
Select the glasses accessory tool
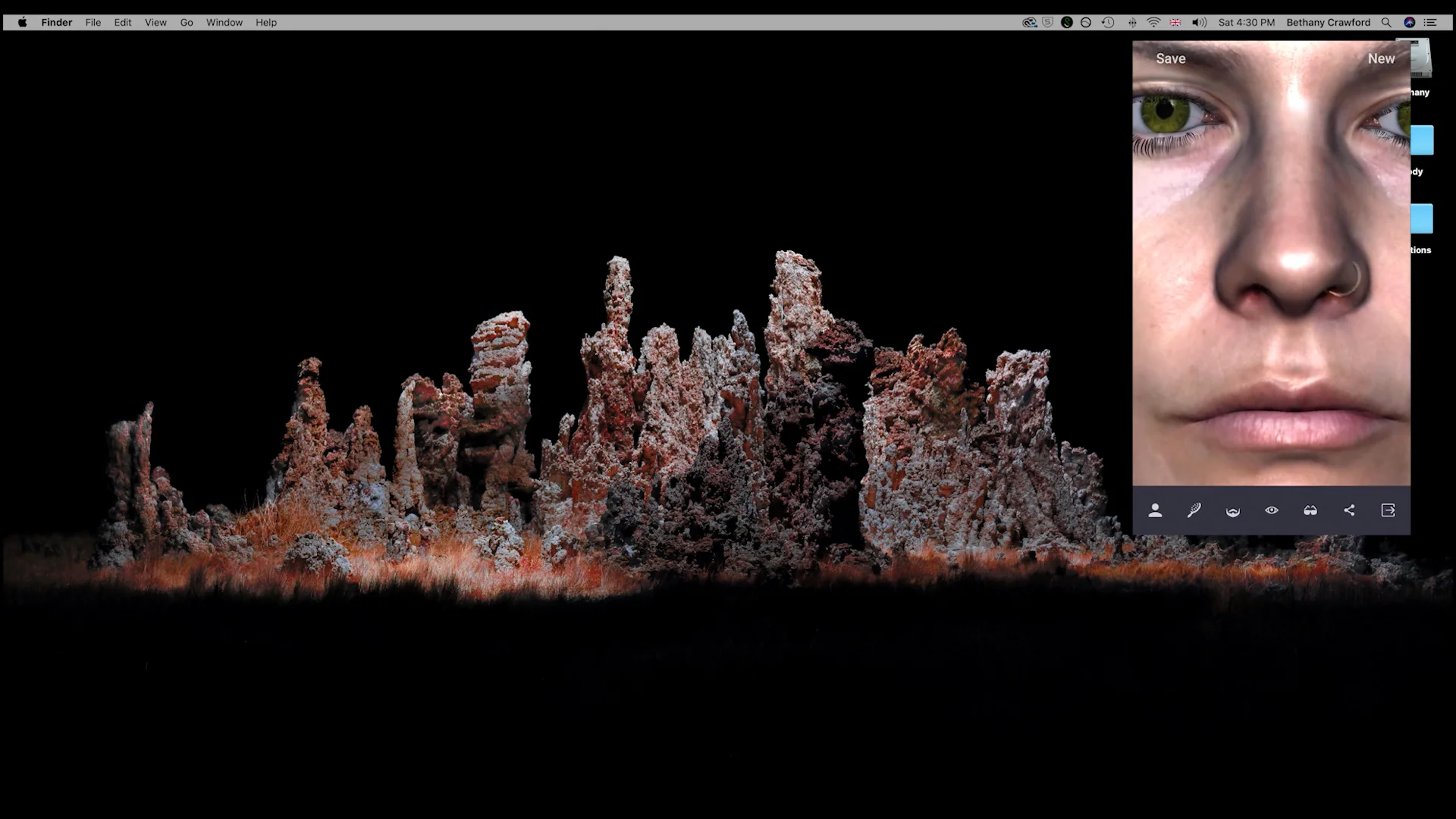[x=1310, y=510]
